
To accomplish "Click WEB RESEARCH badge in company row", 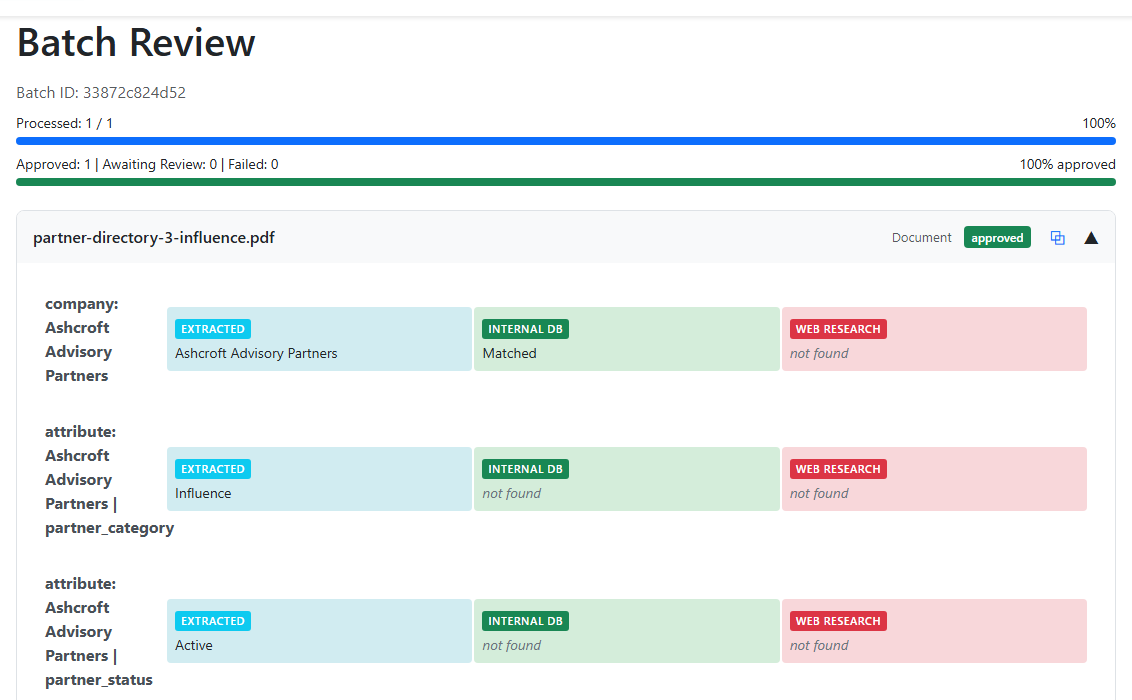I will coord(838,329).
